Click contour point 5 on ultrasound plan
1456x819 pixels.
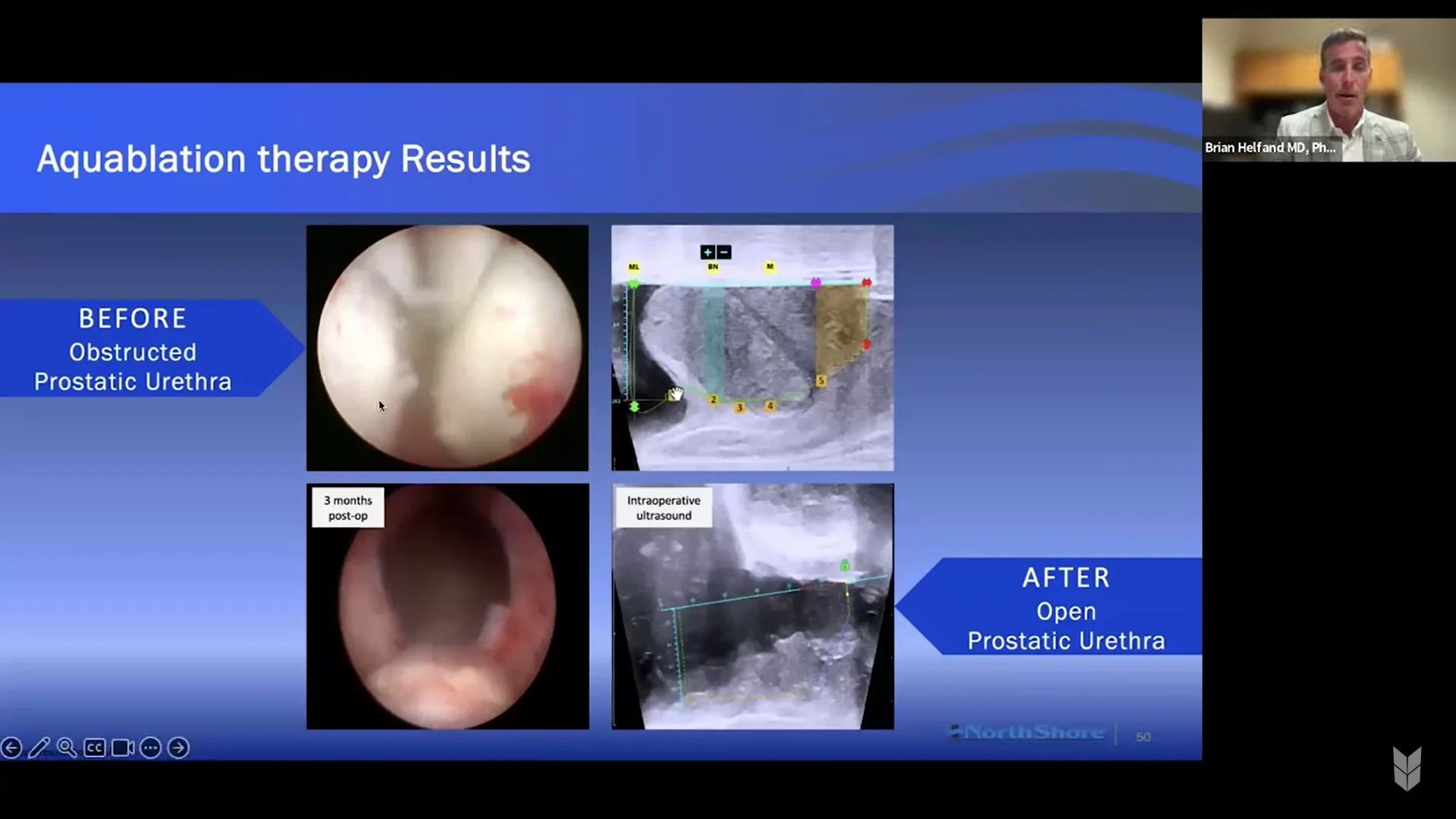(x=821, y=381)
